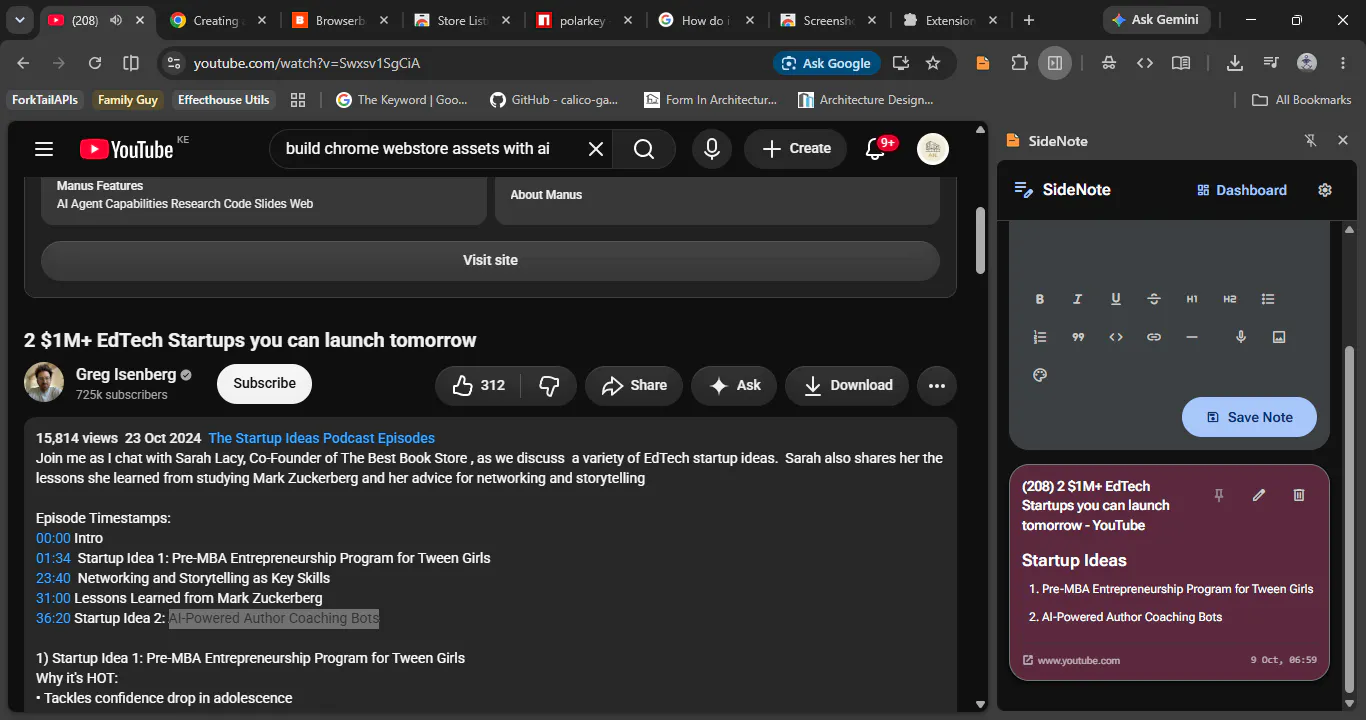Open the YouTube guide hamburger menu
1366x720 pixels.
[x=43, y=149]
